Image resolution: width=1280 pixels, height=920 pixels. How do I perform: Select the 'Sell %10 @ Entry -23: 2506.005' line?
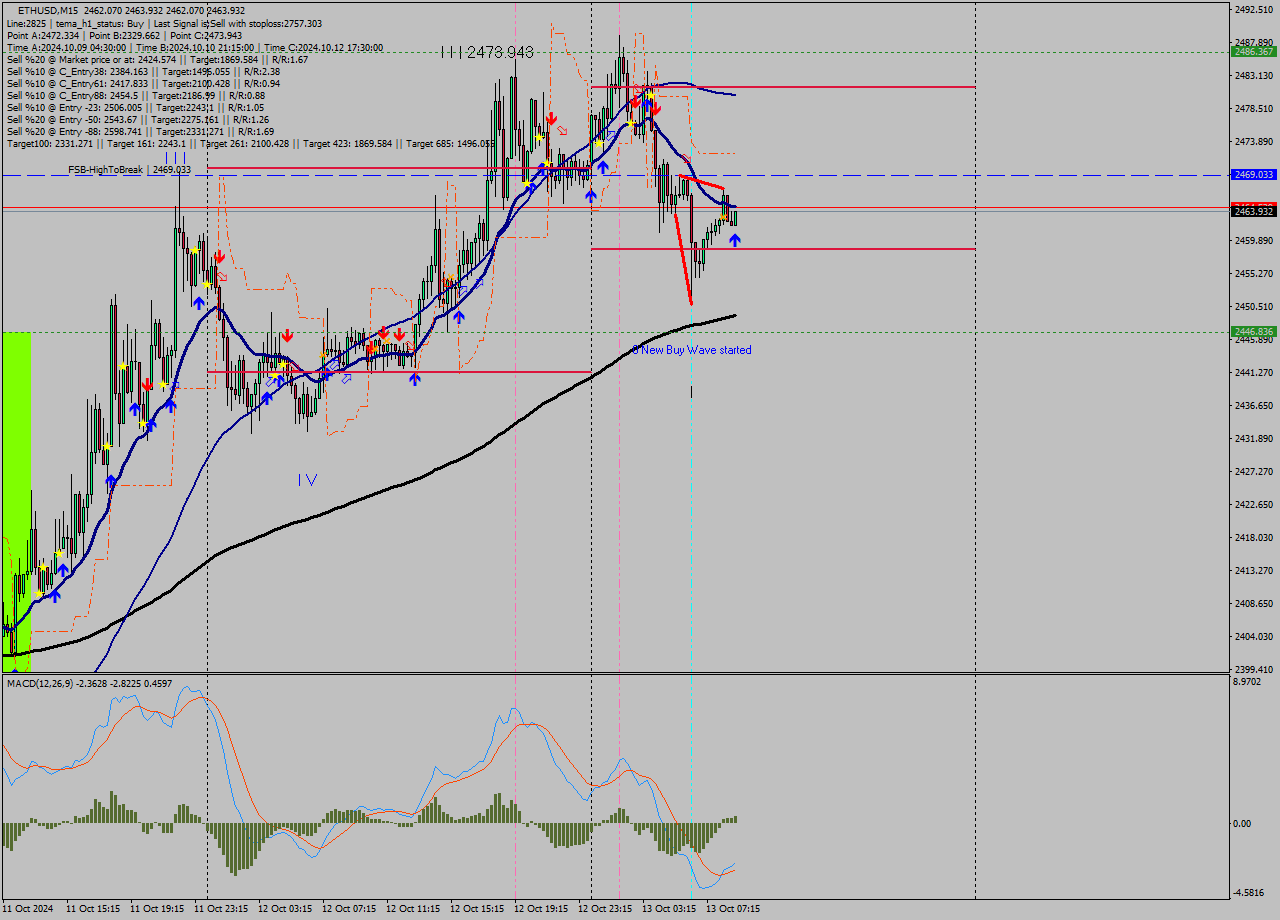(135, 107)
